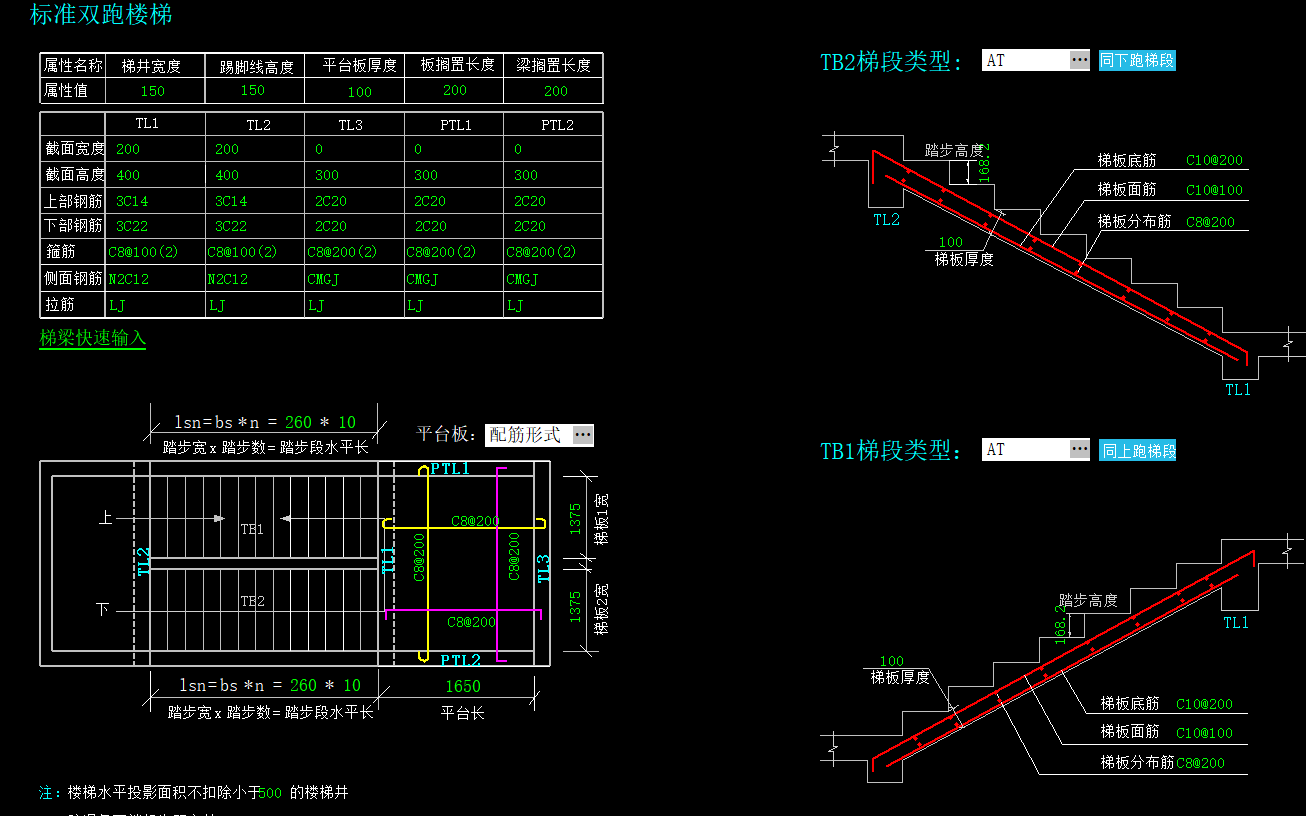Select the PTL2 下部钢筋 cell 2C20
Viewport: 1306px width, 816px height.
530,227
